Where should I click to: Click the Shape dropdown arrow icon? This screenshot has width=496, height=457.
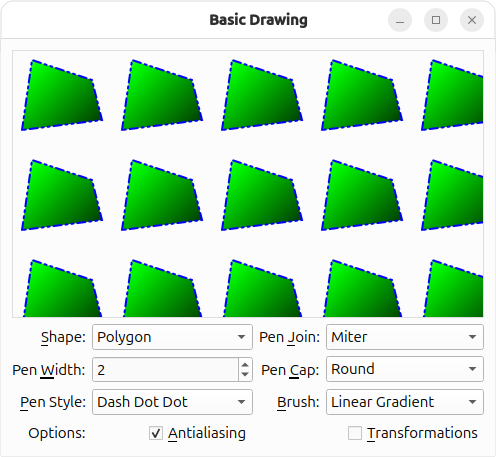tap(241, 337)
